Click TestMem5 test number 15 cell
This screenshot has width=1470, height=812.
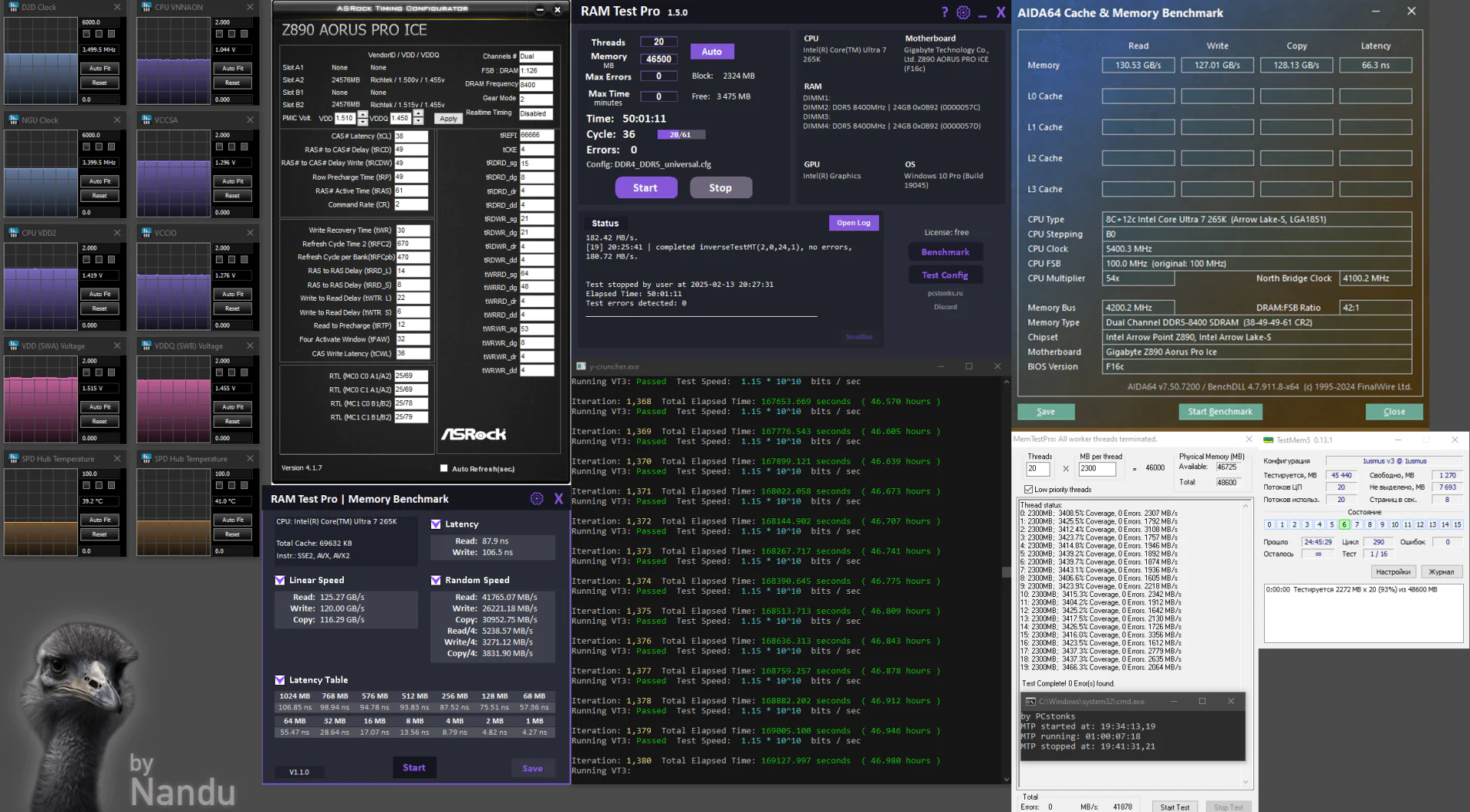pos(1458,525)
